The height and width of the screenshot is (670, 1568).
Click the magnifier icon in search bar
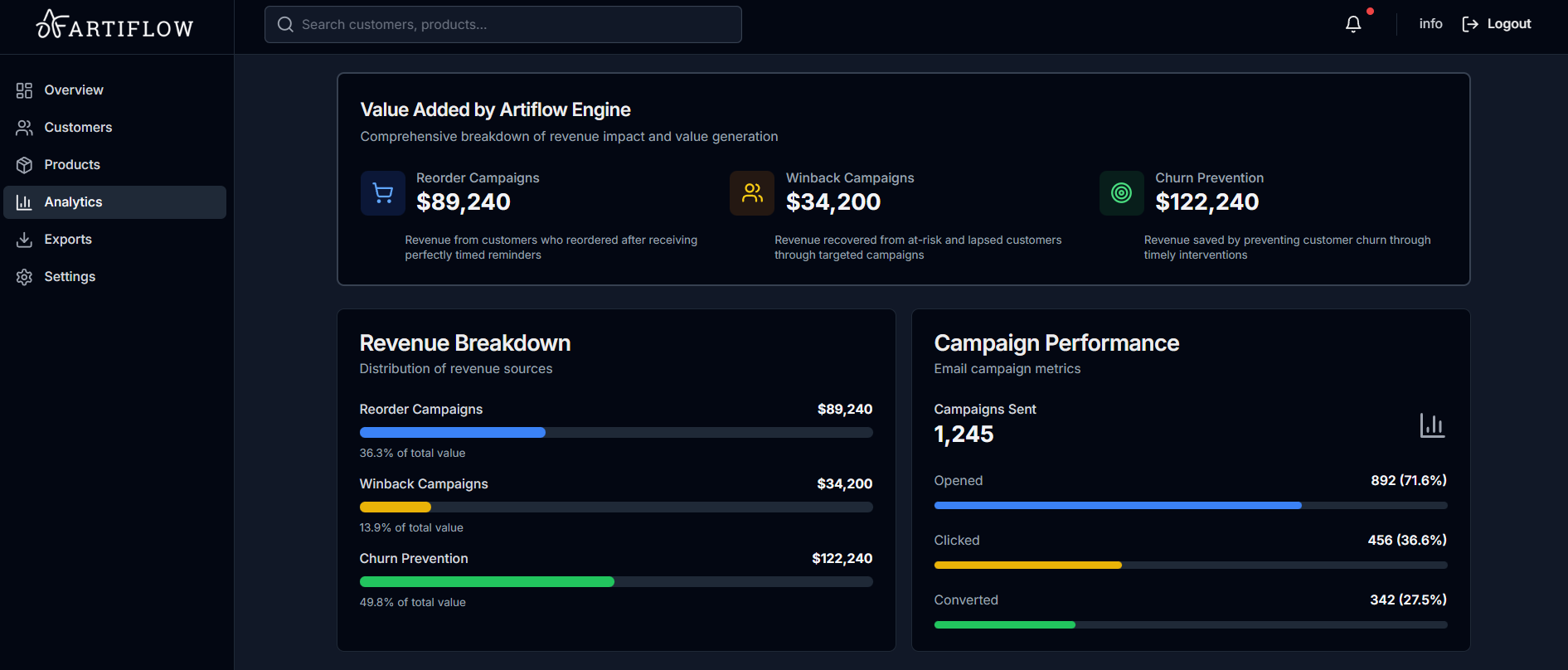tap(285, 25)
